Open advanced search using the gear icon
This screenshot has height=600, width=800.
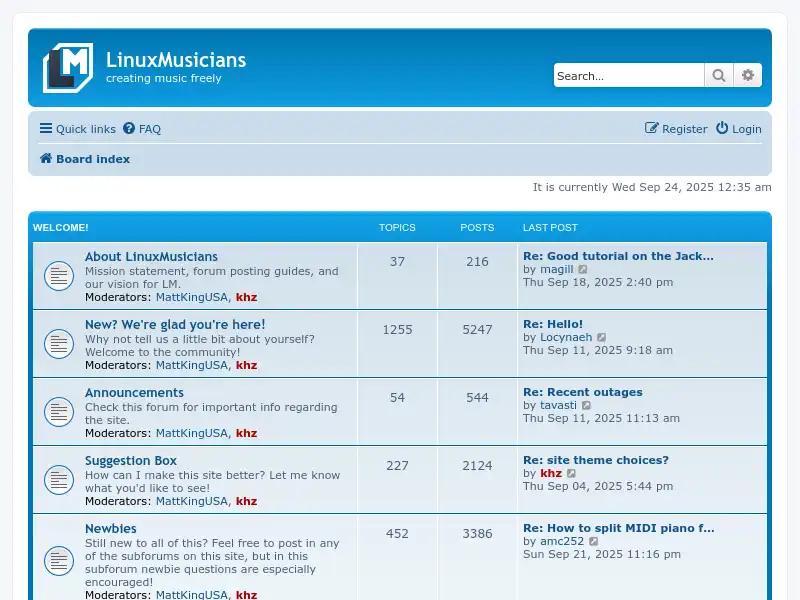(x=748, y=75)
